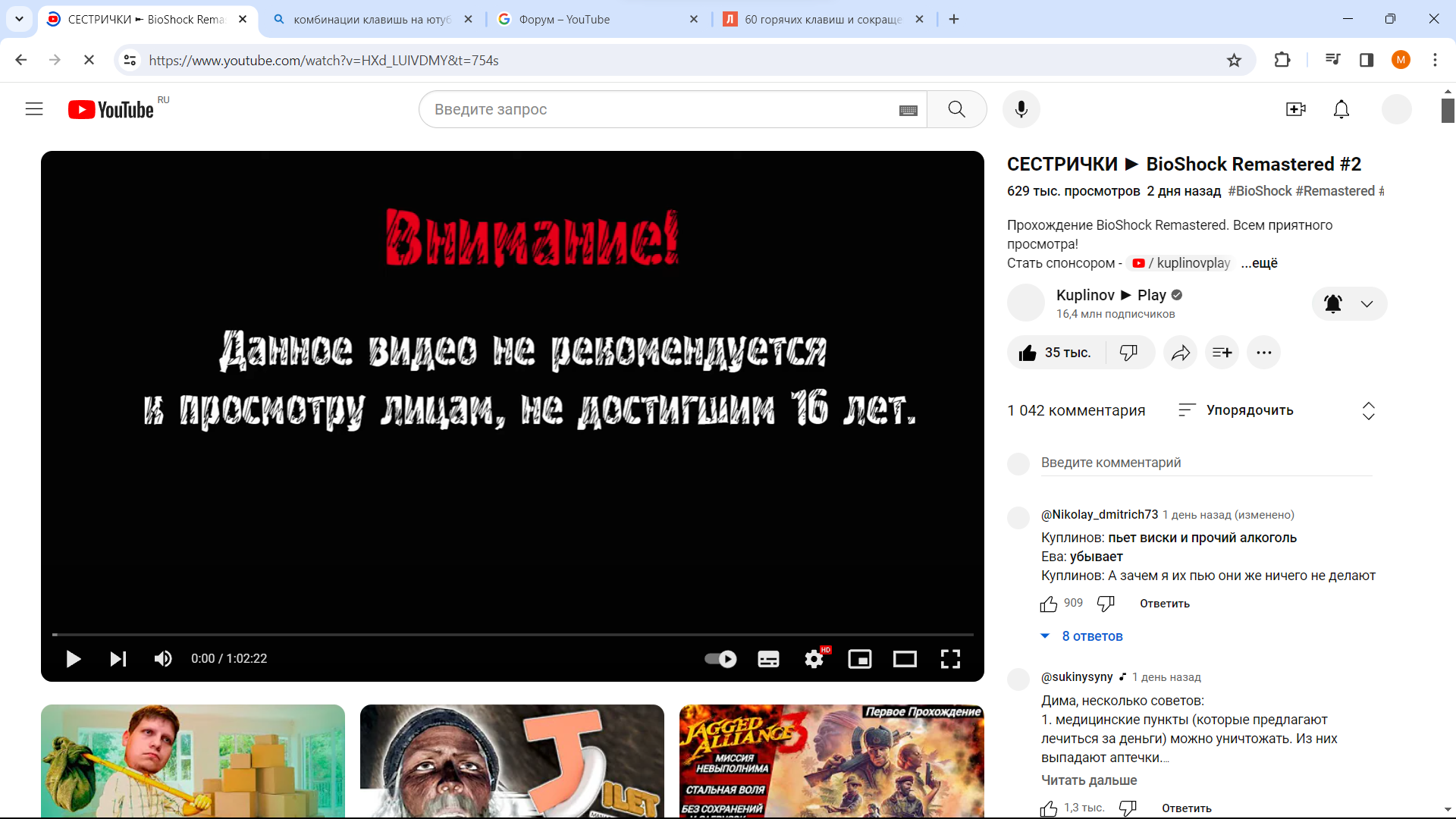
Task: Open the on-screen keyboard in search box
Action: (x=908, y=111)
